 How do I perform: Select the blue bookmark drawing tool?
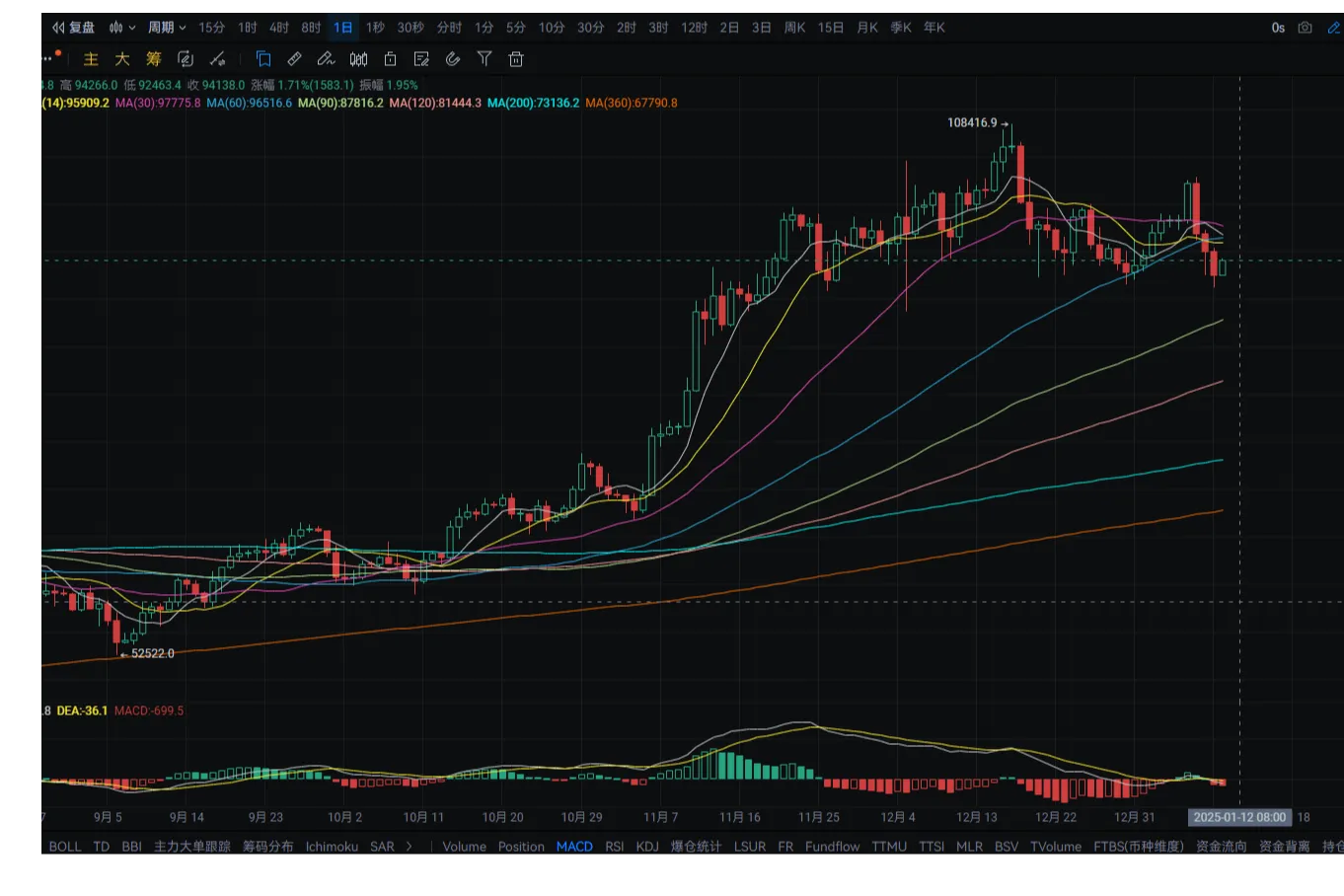[x=263, y=59]
